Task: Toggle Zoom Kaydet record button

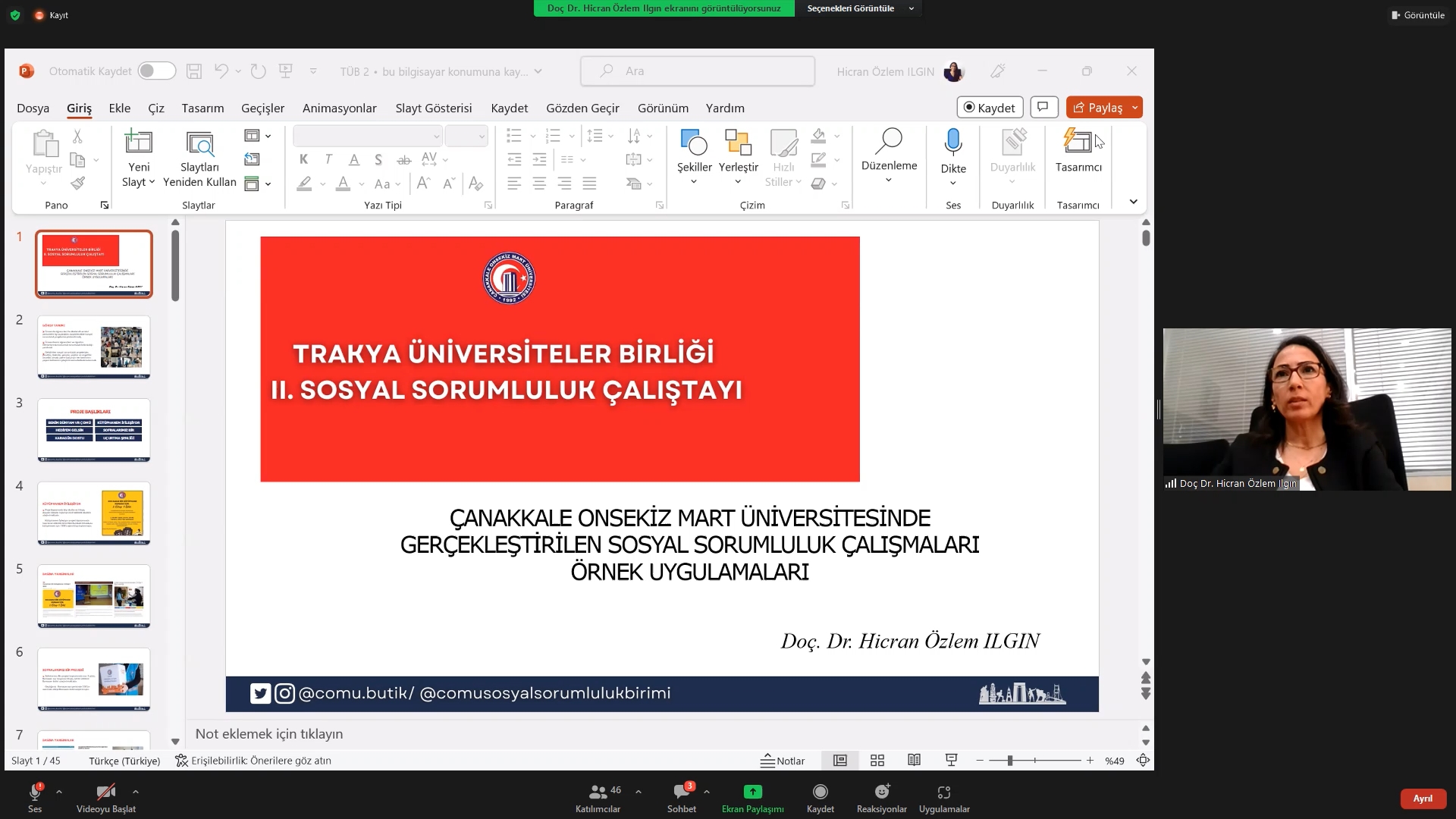Action: 821,799
